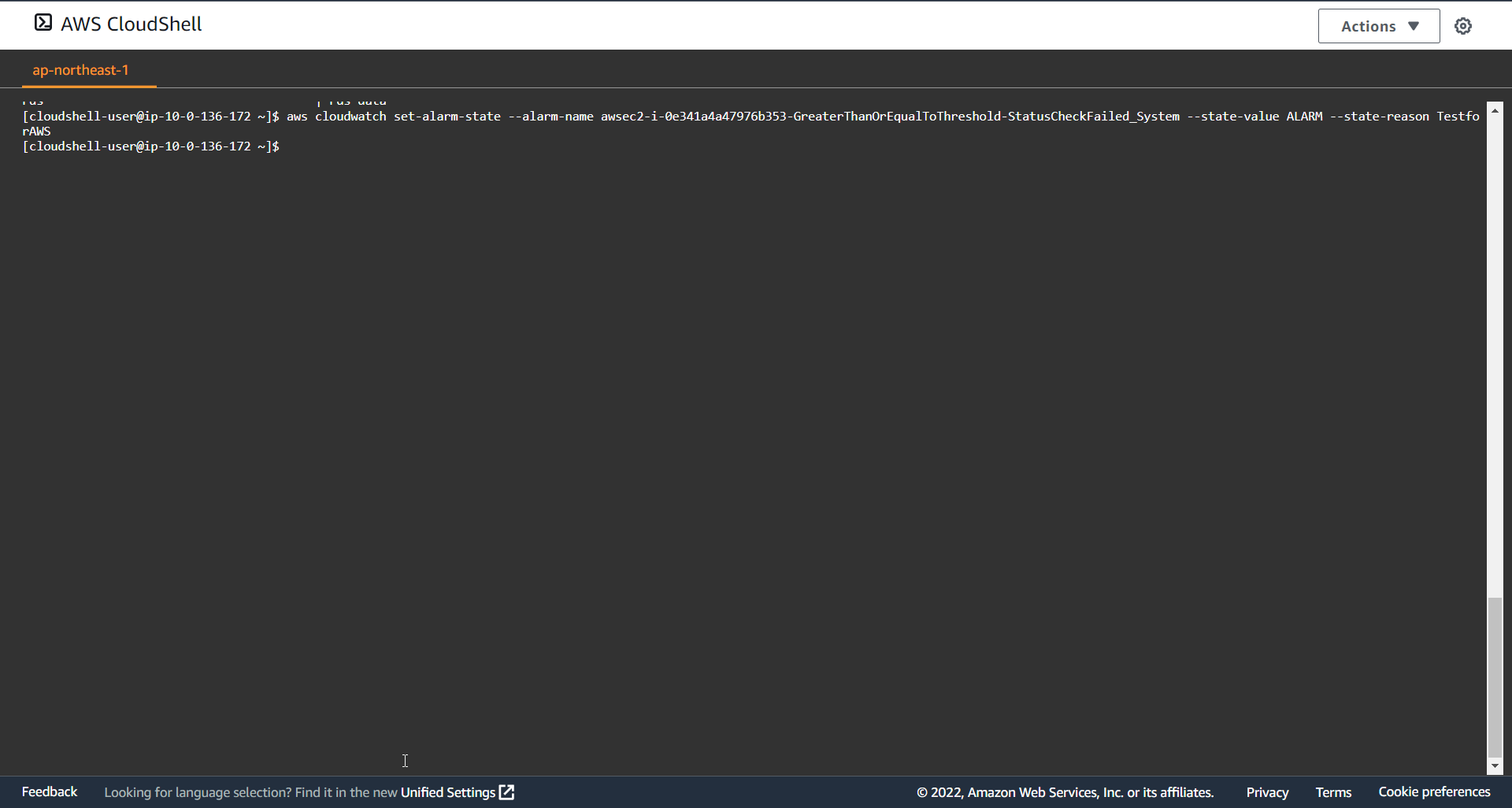
Task: Open the settings gear icon
Action: pos(1463,25)
